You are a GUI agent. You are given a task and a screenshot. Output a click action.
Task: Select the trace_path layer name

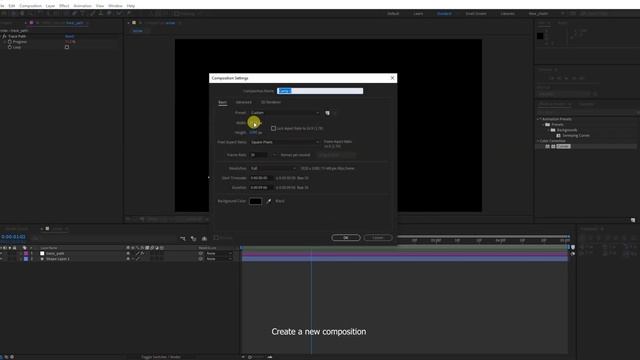[x=55, y=253]
